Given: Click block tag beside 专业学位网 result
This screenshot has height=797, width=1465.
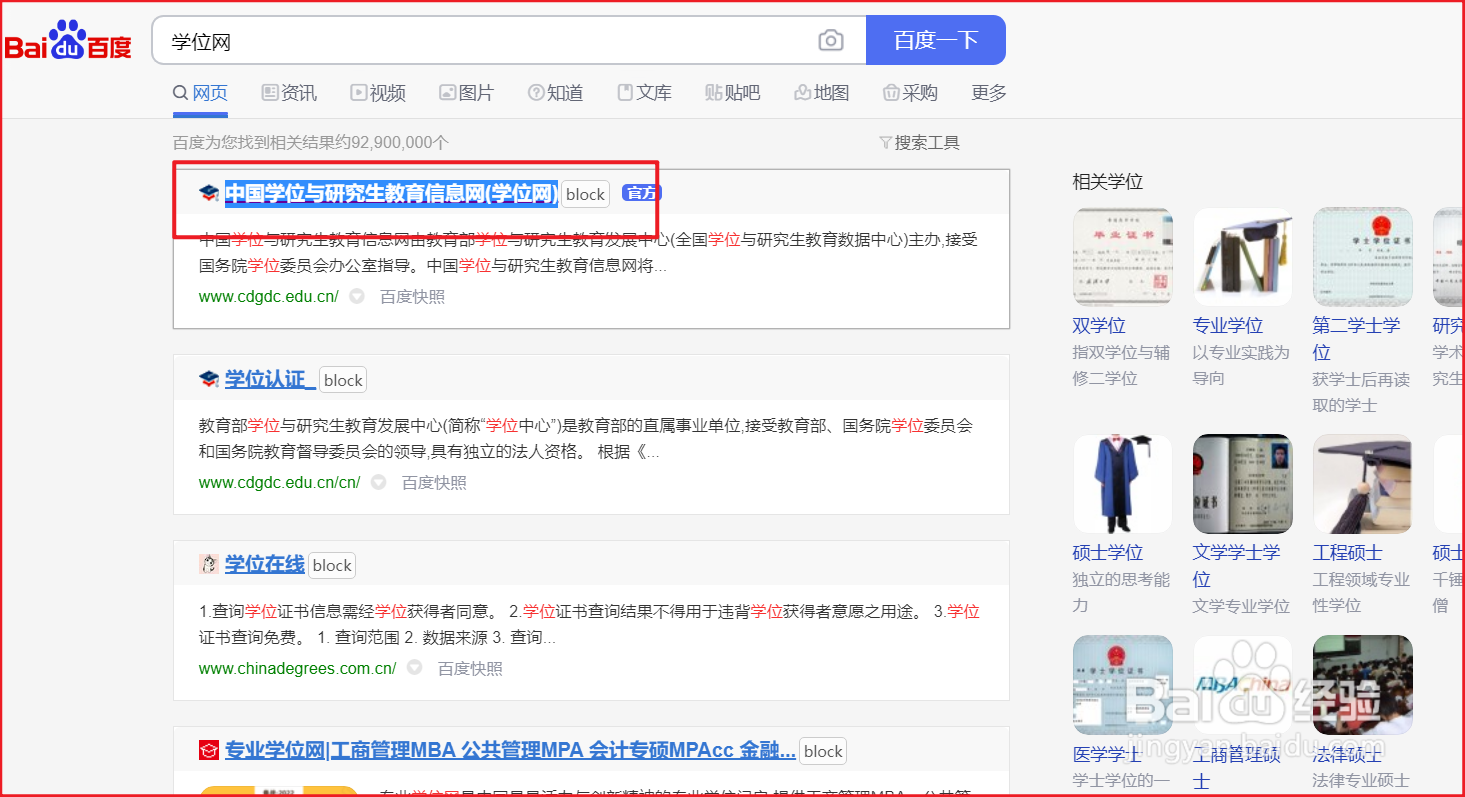Looking at the screenshot, I should click(823, 752).
